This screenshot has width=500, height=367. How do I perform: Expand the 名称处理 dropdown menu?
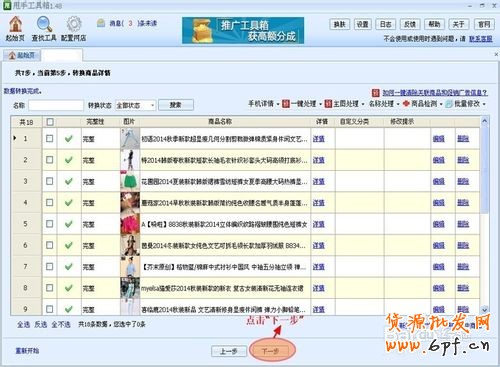pyautogui.click(x=384, y=104)
